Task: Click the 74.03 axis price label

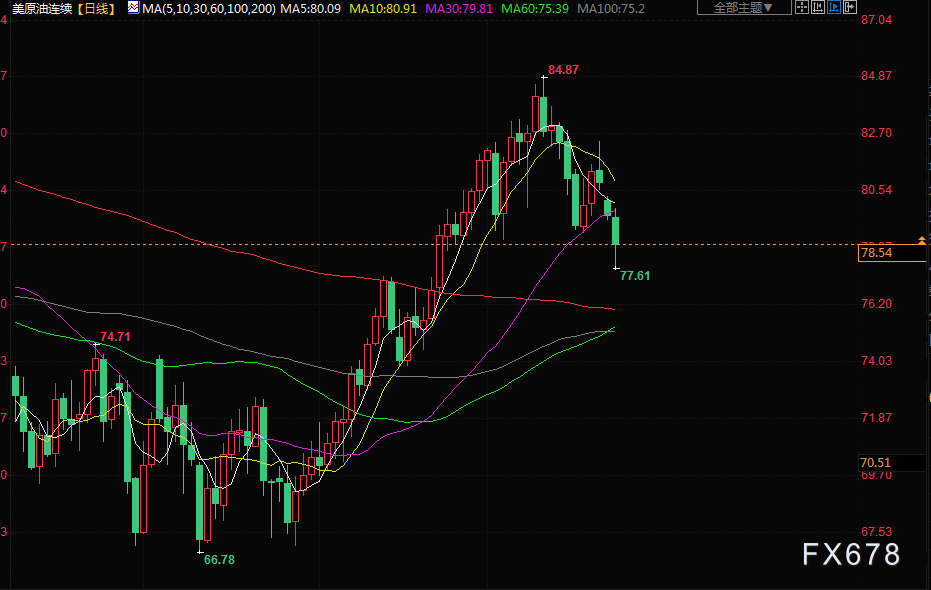Action: [x=876, y=360]
